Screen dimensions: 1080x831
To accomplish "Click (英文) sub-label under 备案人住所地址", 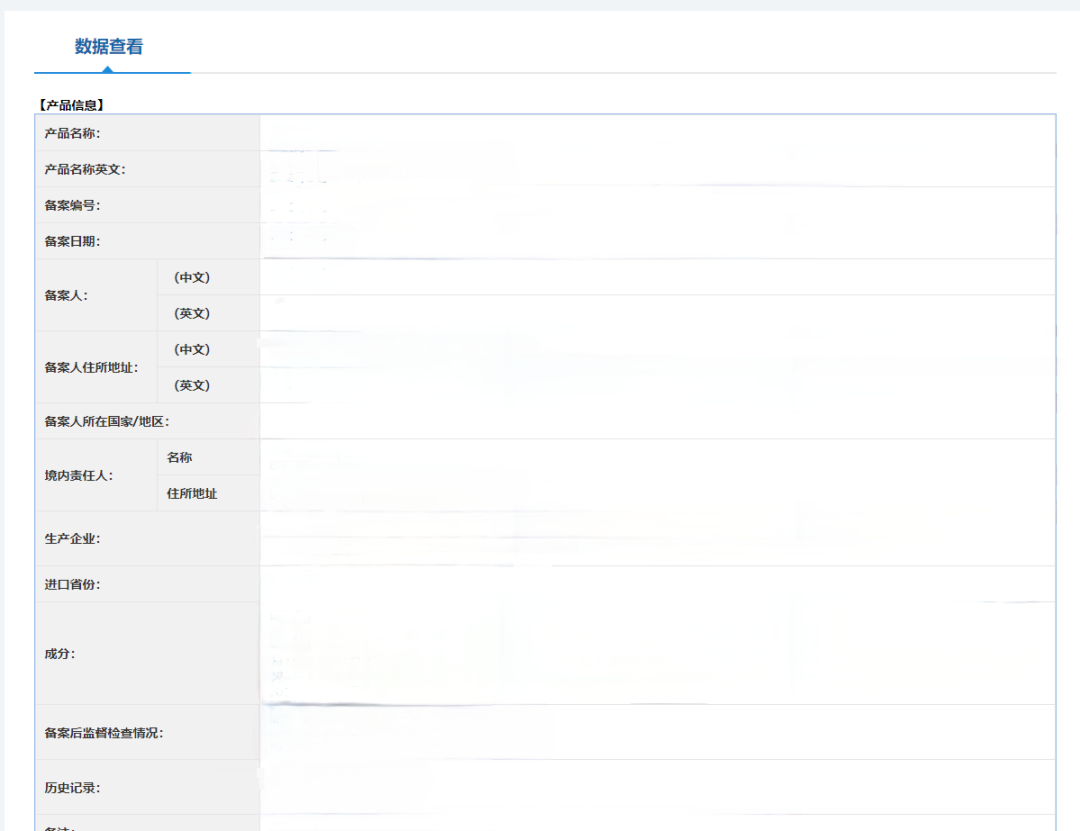I will coord(192,385).
